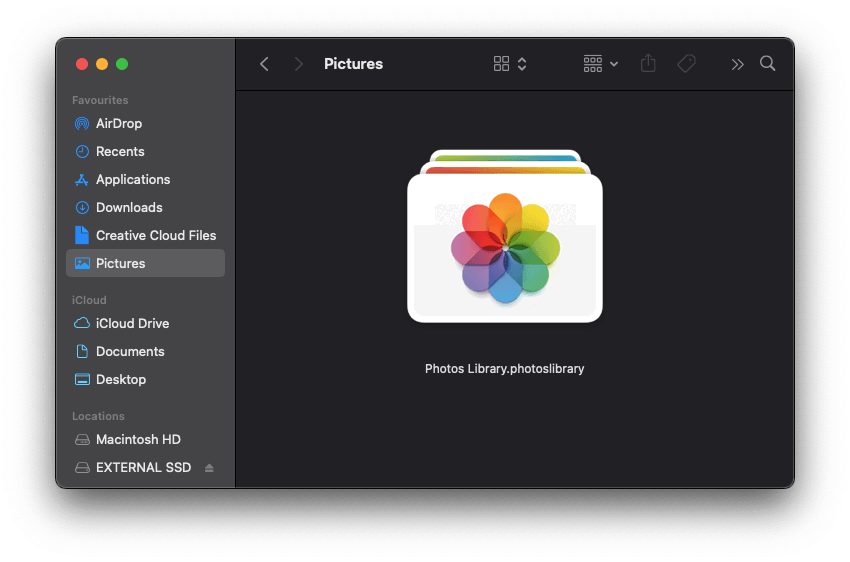The image size is (850, 562).
Task: Navigate forward with the right chevron
Action: coord(298,64)
